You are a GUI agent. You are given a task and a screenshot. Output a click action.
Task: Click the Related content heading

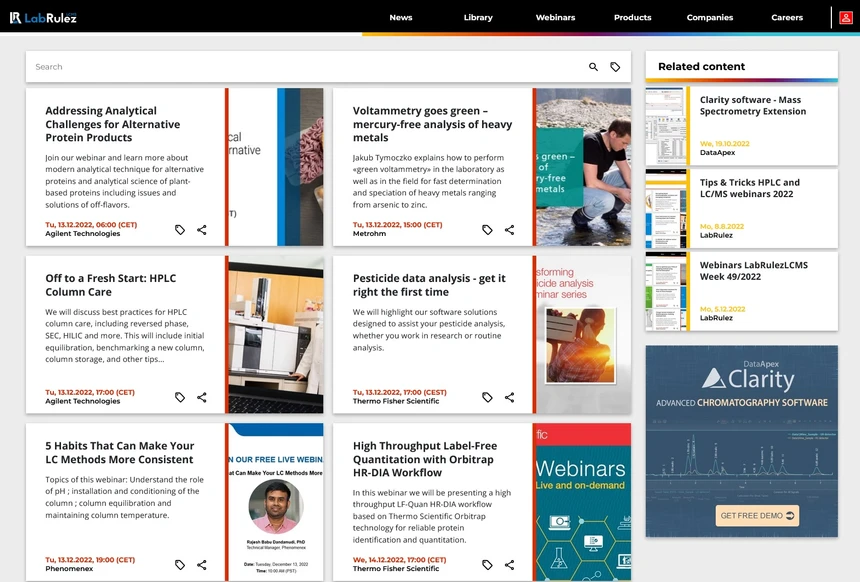(x=701, y=66)
